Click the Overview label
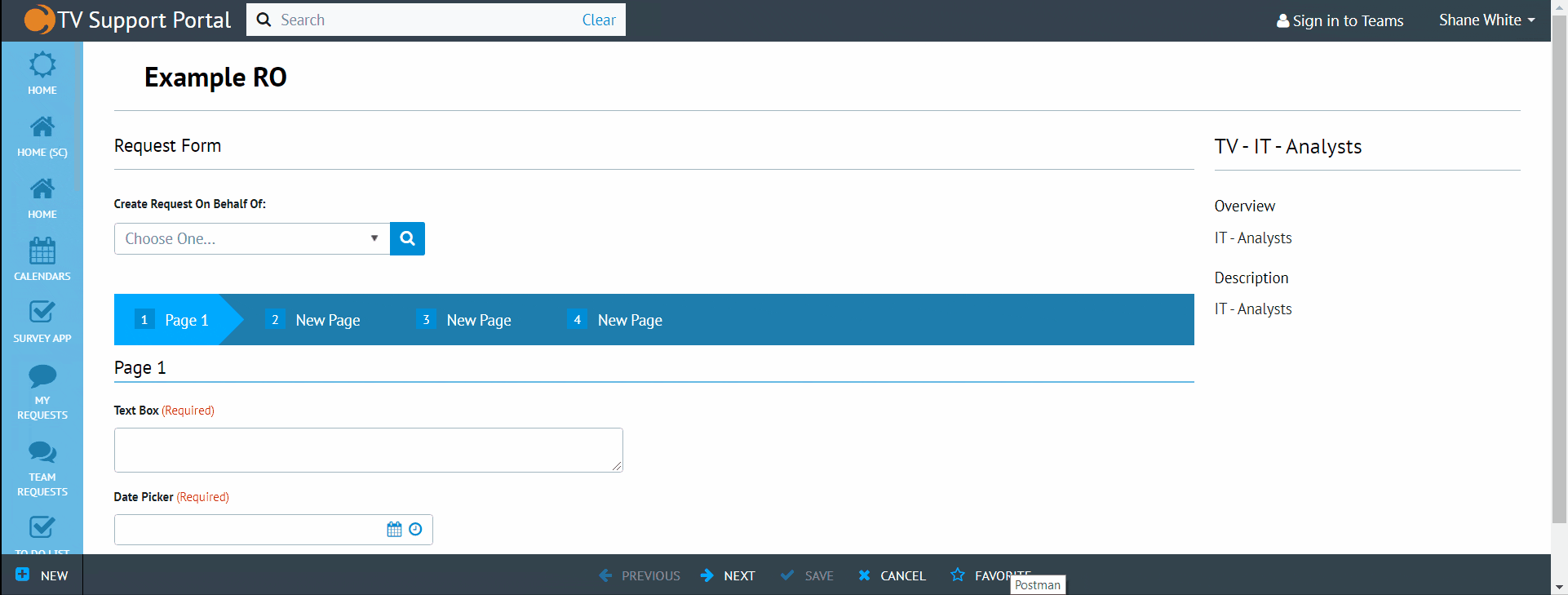Viewport: 1568px width, 595px height. (x=1245, y=206)
